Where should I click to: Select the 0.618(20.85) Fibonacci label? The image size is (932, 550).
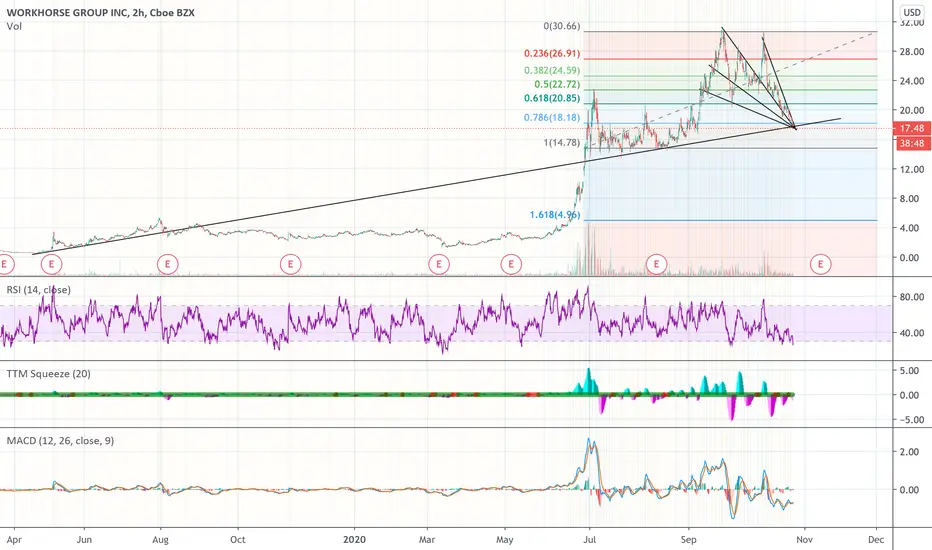pos(552,98)
